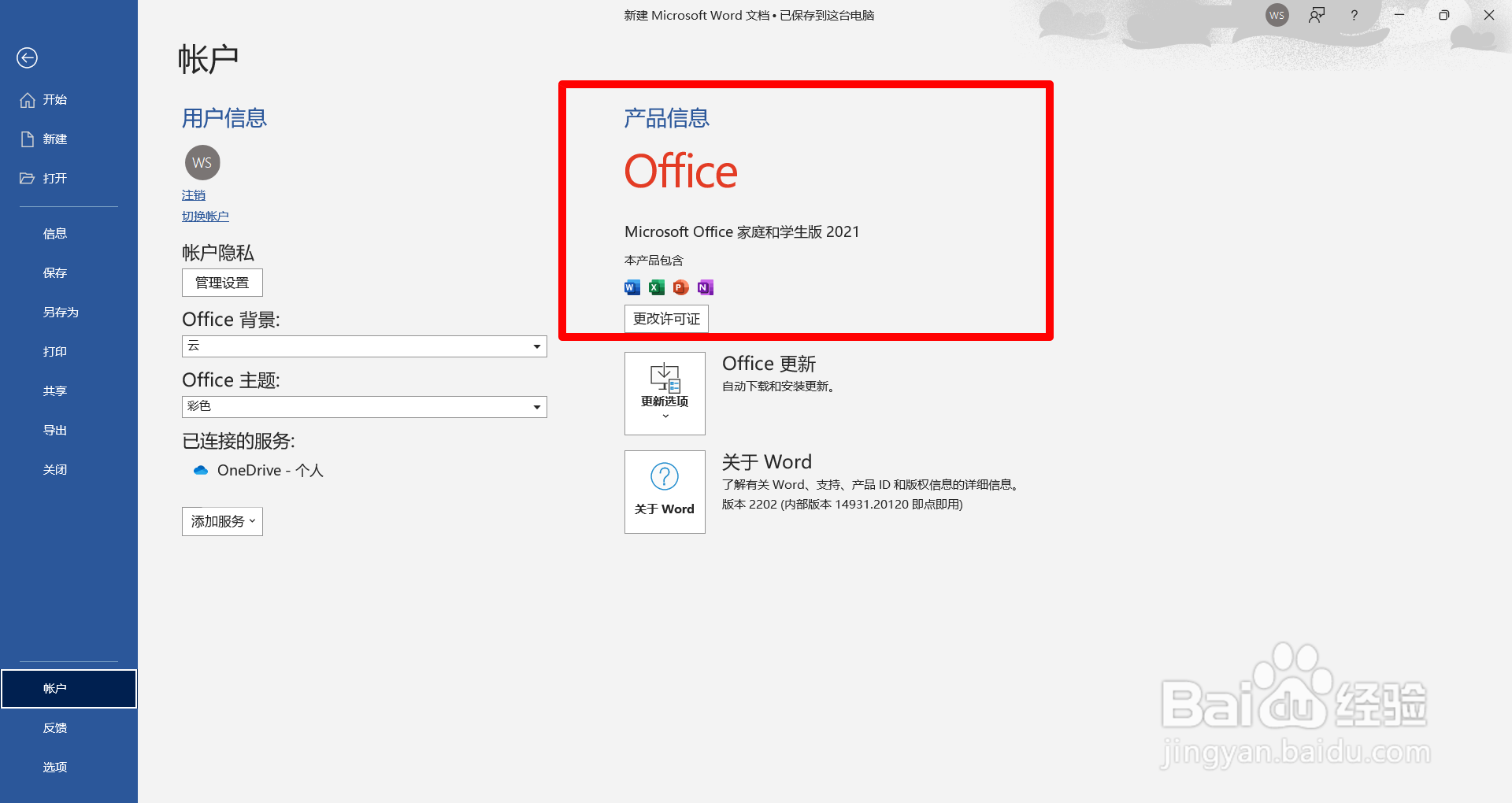Choose 另存为 from the sidebar
The image size is (1512, 803).
tap(69, 313)
